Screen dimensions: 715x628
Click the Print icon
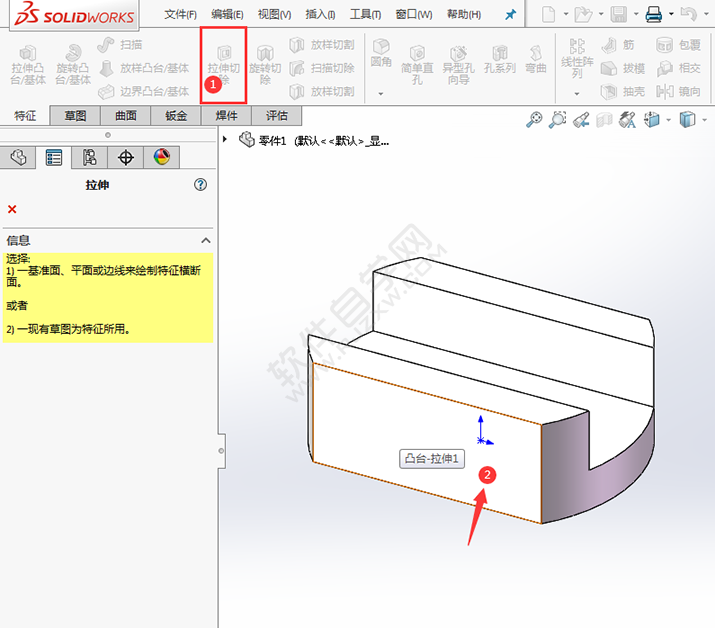[x=654, y=14]
